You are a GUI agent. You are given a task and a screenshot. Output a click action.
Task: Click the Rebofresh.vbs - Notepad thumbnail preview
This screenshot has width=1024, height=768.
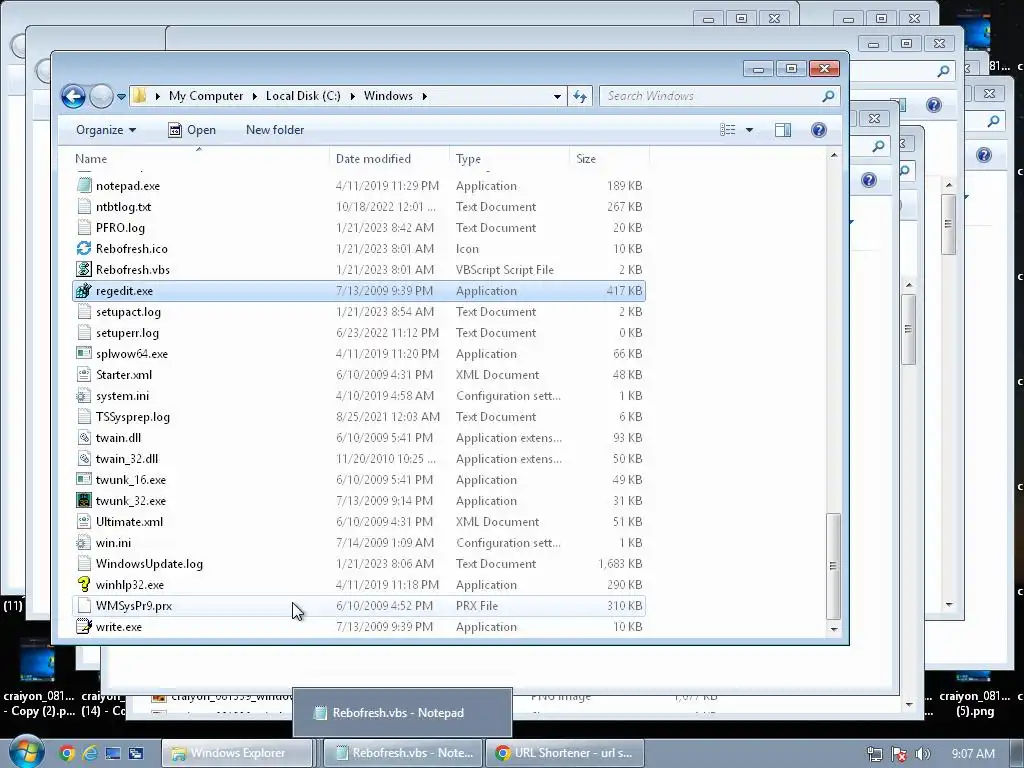pos(402,712)
